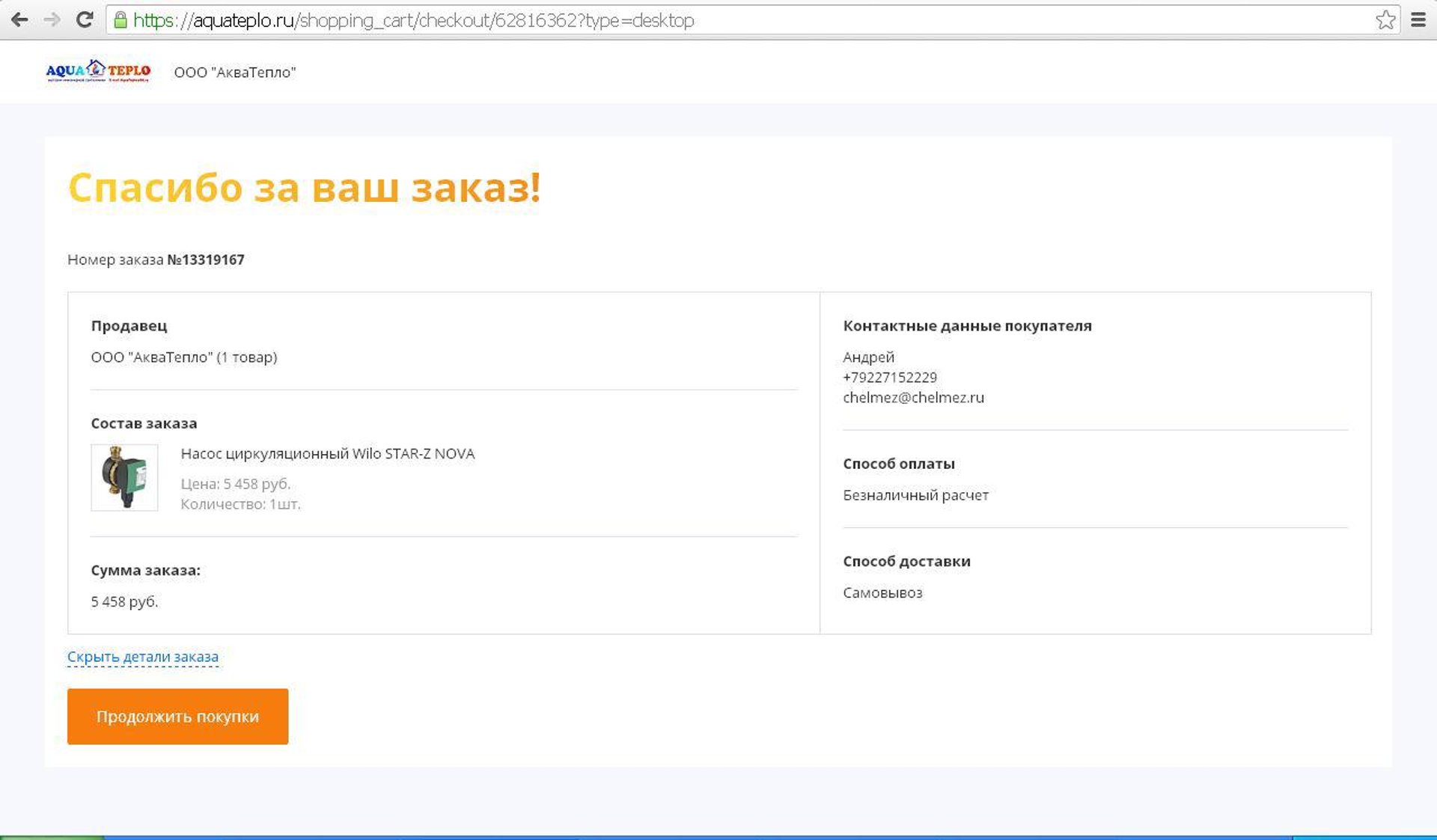Focus the address bar URL field
Viewport: 1437px width, 840px height.
point(752,20)
